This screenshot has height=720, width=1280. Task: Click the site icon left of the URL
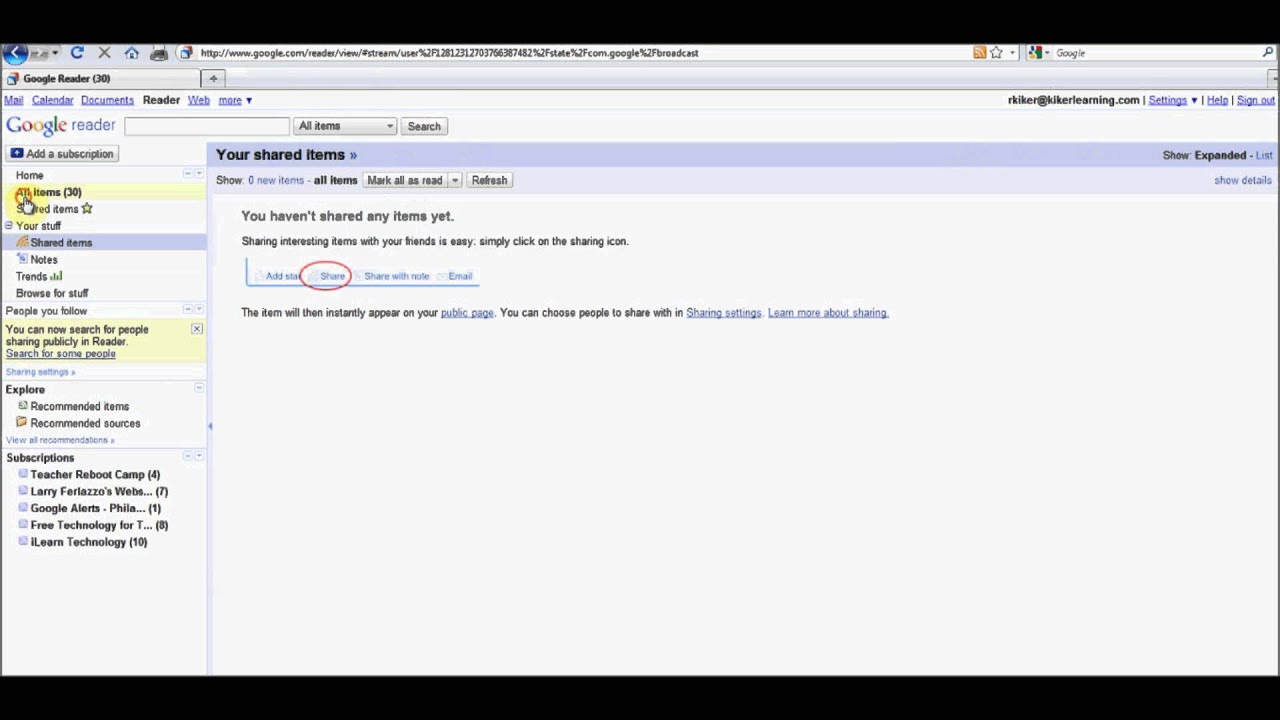coord(186,53)
